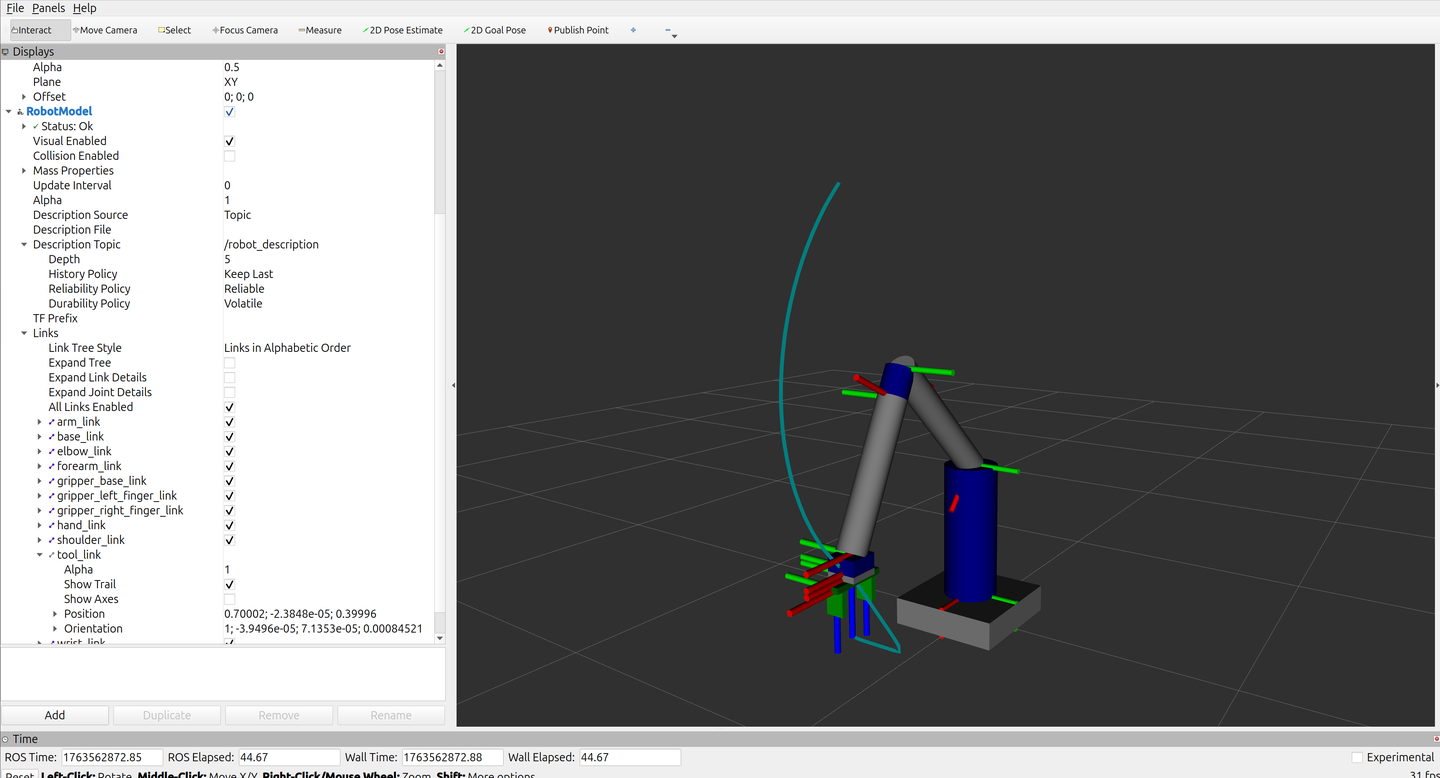
Task: Select the Move Camera tool
Action: coord(105,30)
